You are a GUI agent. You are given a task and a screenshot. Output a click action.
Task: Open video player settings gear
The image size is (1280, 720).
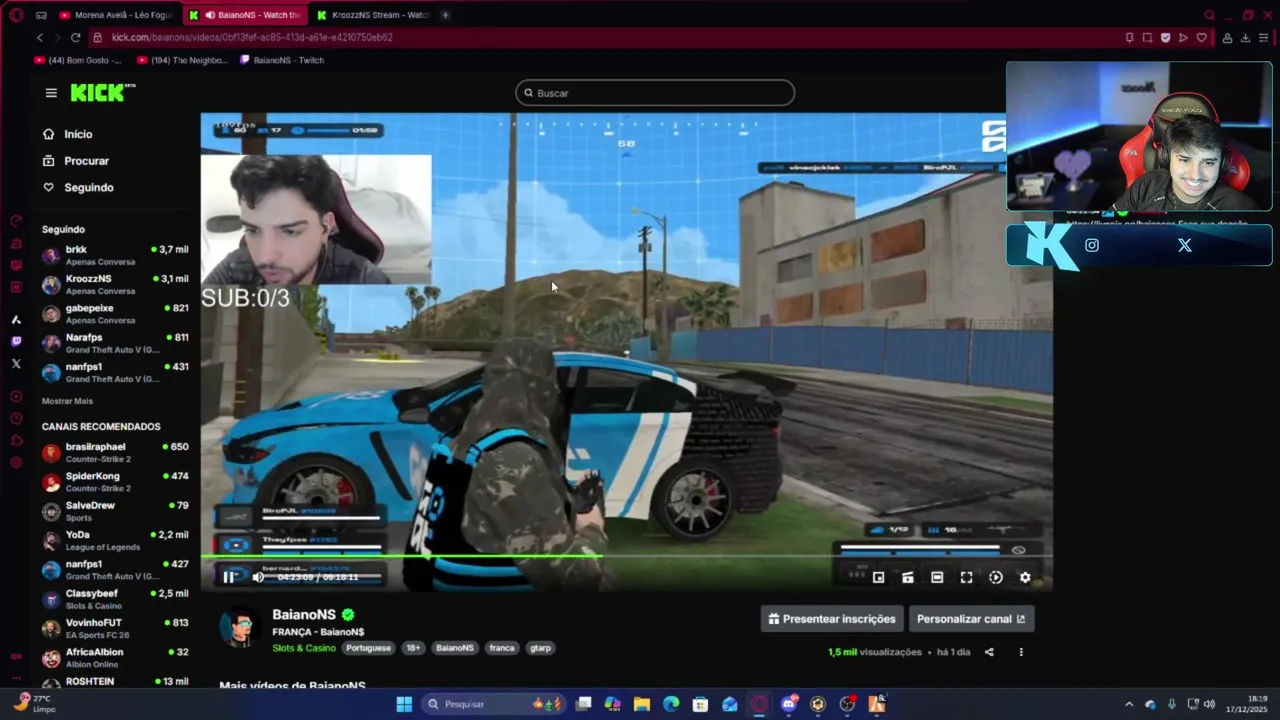click(1025, 577)
